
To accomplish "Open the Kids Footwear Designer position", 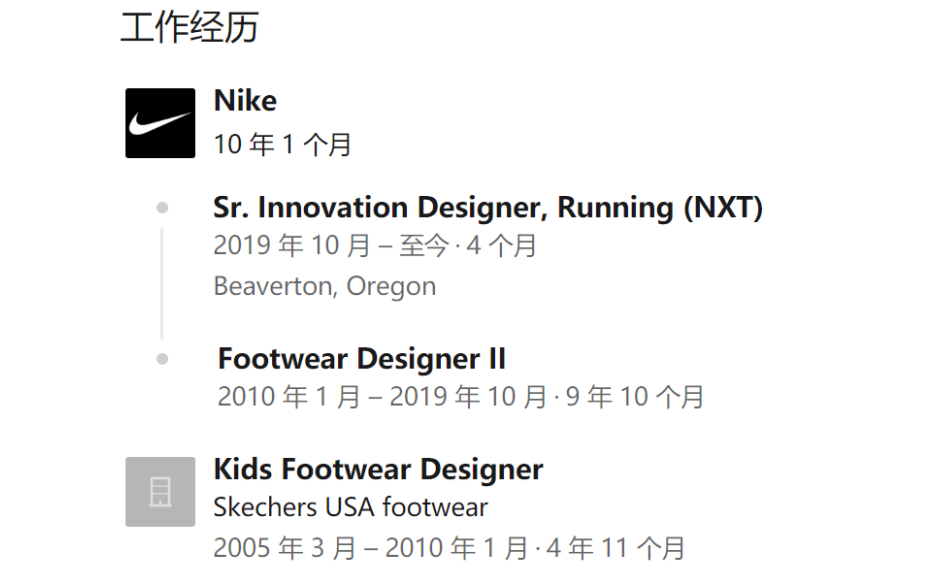I will pyautogui.click(x=378, y=469).
